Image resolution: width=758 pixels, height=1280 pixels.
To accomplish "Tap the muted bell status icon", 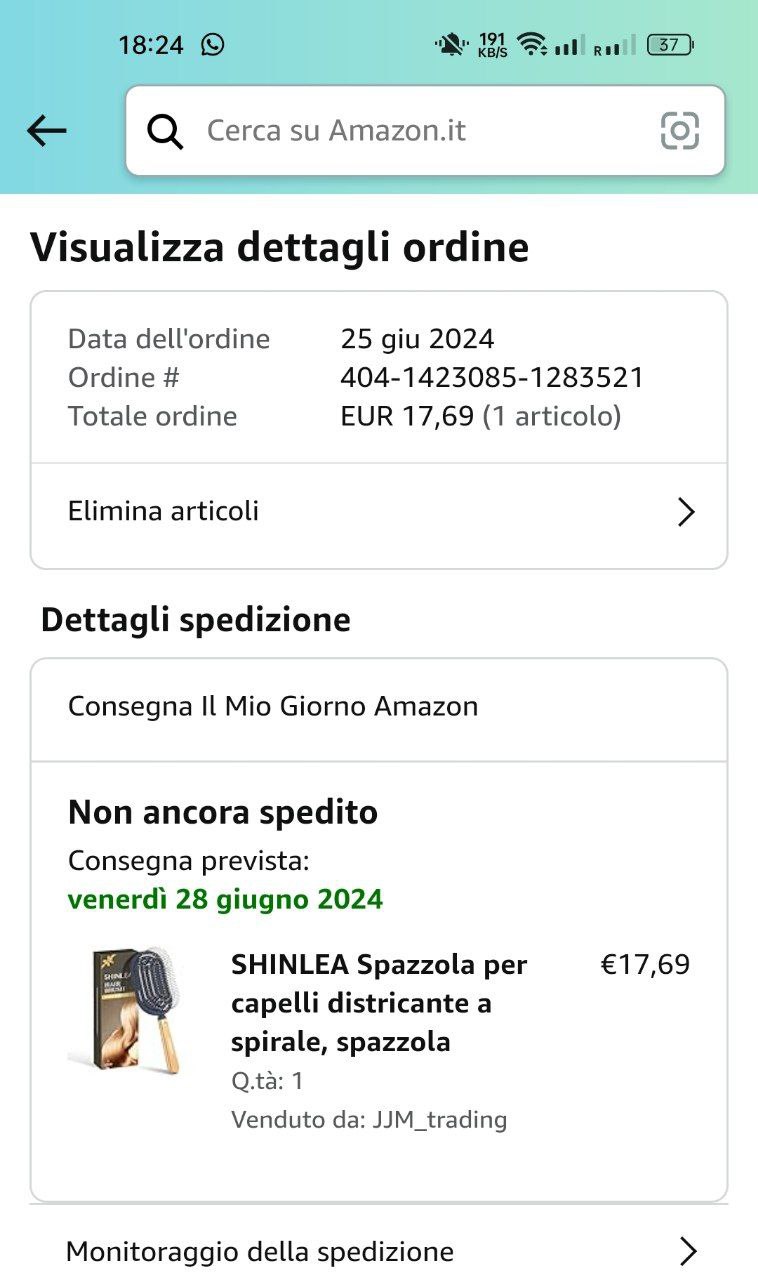I will (x=451, y=44).
